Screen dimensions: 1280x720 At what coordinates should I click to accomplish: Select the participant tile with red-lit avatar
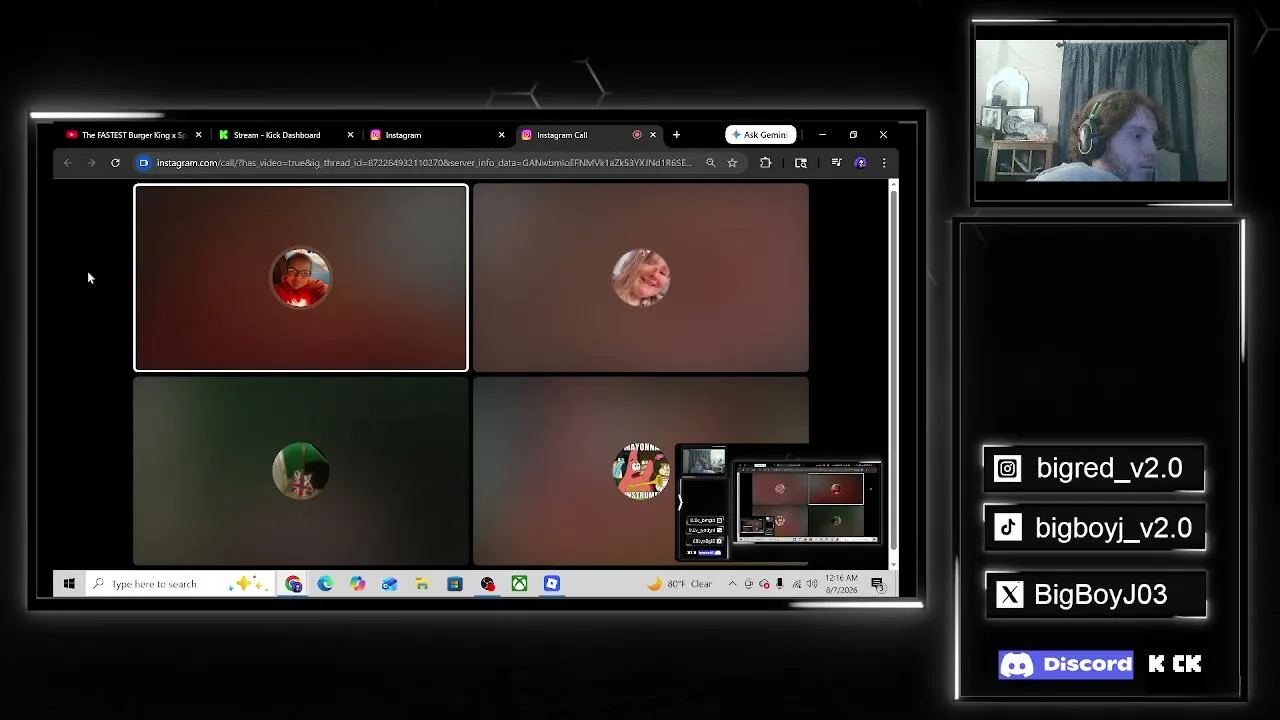click(x=301, y=278)
